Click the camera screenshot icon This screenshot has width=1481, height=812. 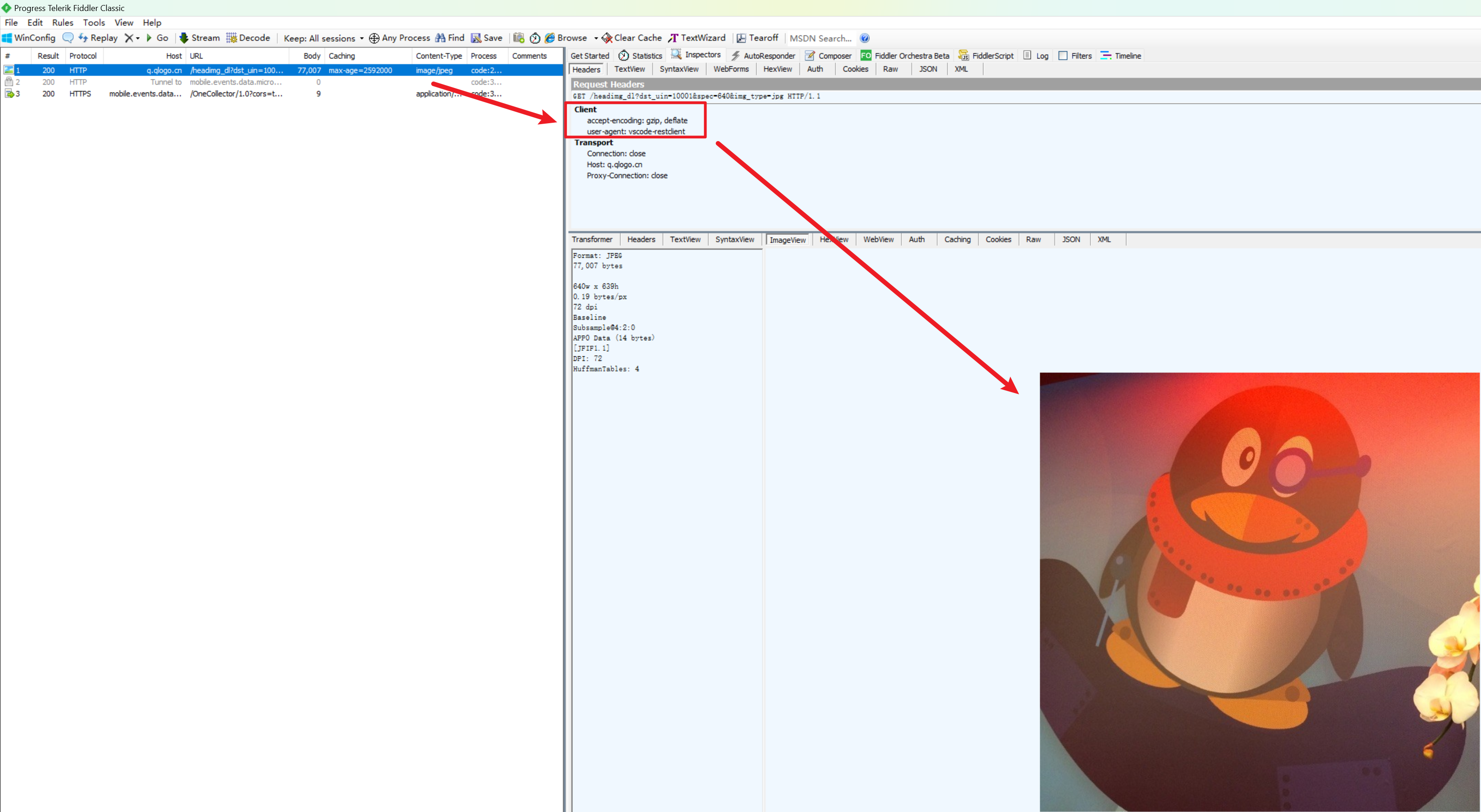[x=519, y=38]
